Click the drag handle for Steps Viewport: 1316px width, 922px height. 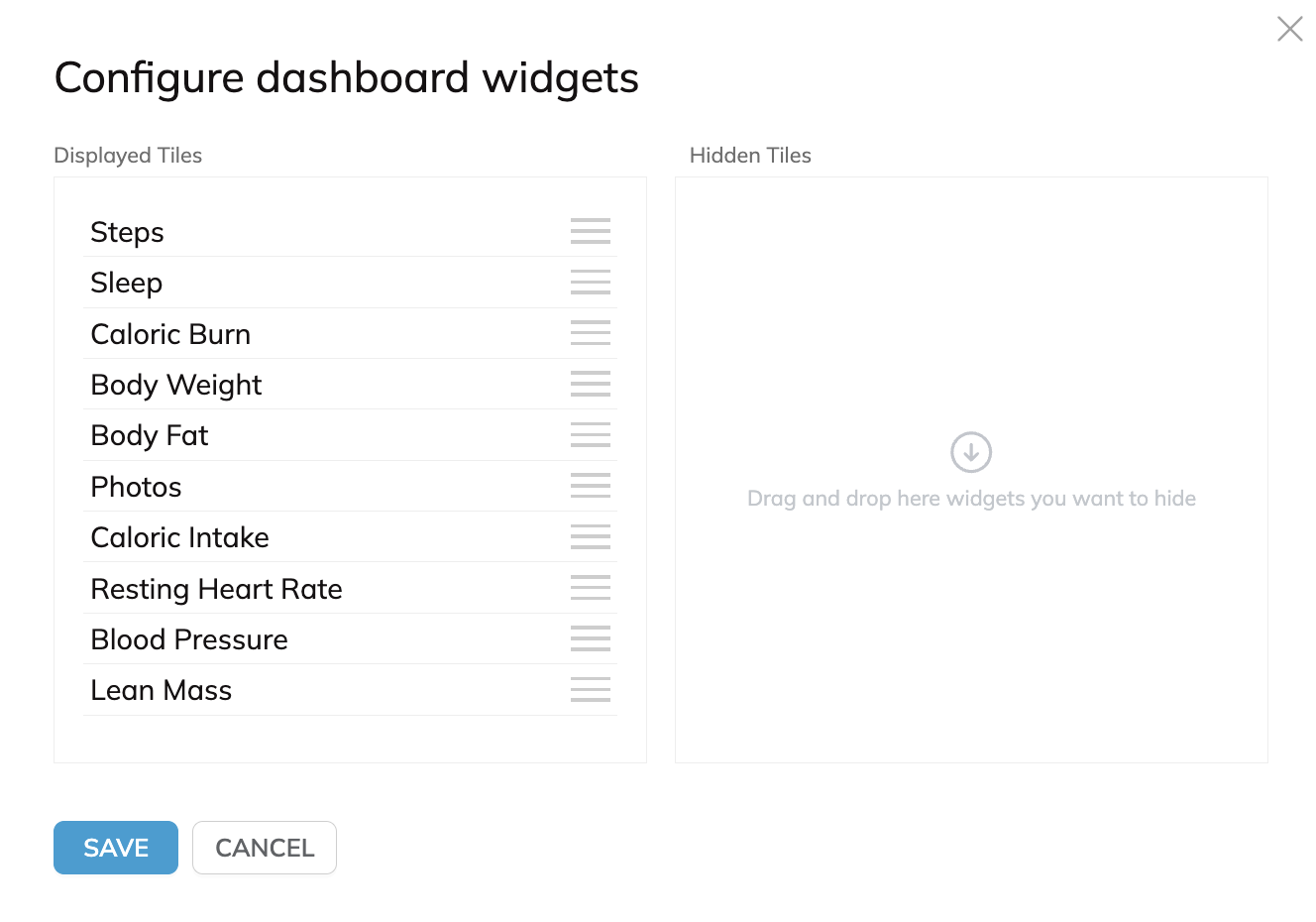[591, 231]
